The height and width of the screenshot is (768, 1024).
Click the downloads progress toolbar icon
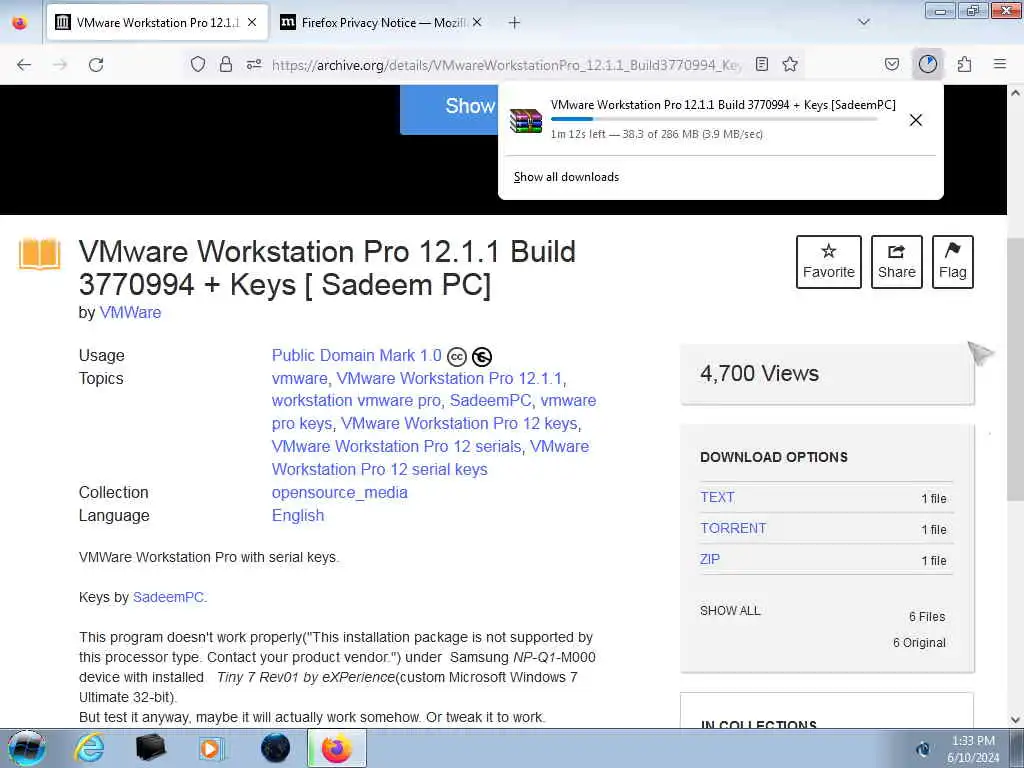(x=928, y=64)
